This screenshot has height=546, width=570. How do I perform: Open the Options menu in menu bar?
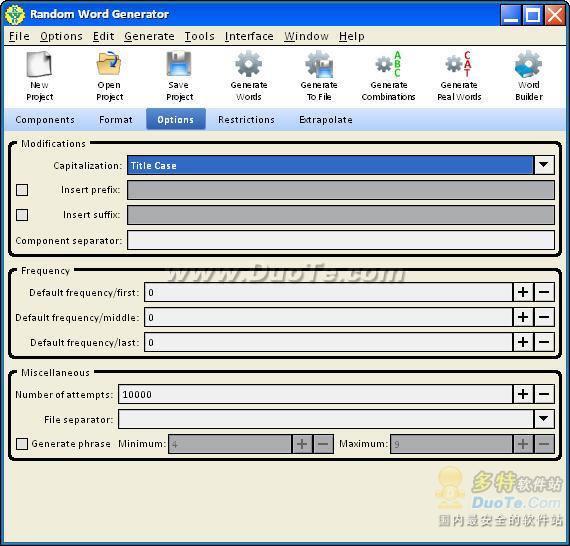61,36
